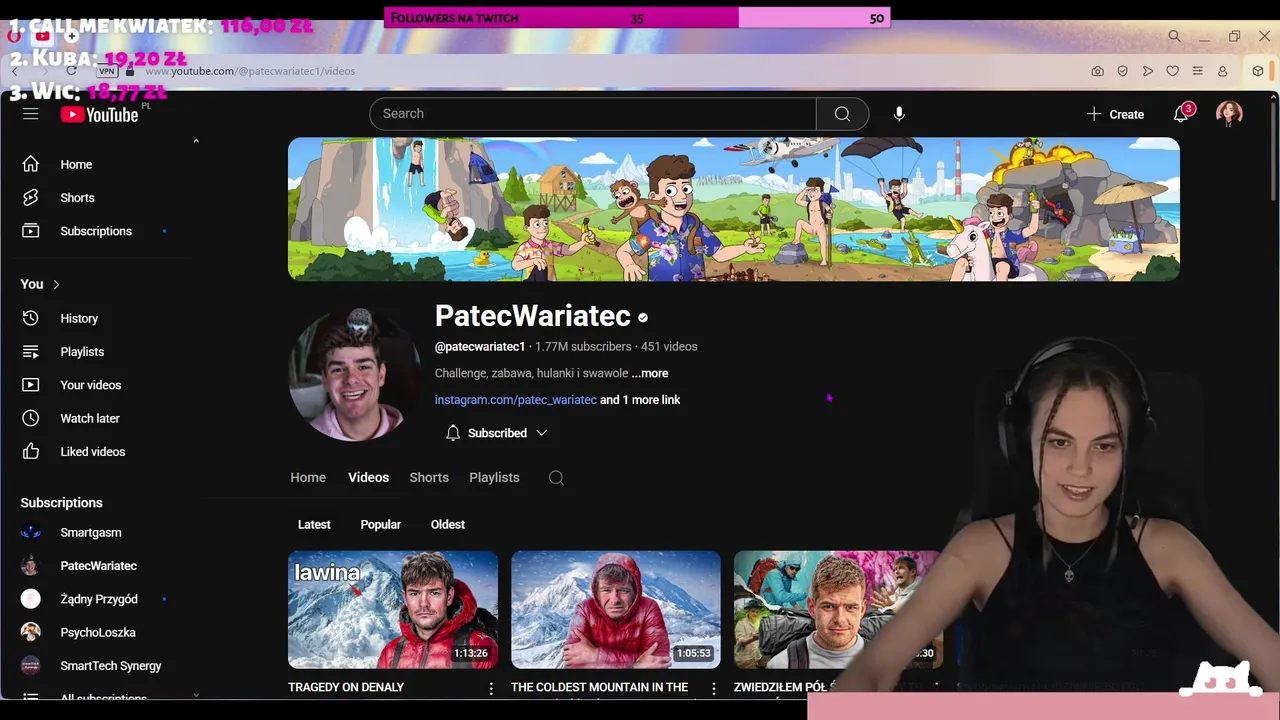1280x720 pixels.
Task: Switch to channel Playlists tab
Action: click(x=494, y=478)
